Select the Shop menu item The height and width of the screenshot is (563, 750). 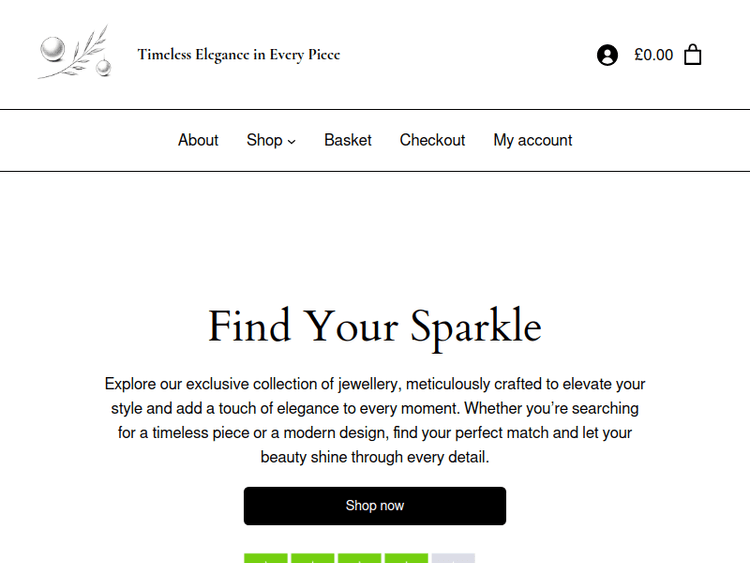point(264,140)
